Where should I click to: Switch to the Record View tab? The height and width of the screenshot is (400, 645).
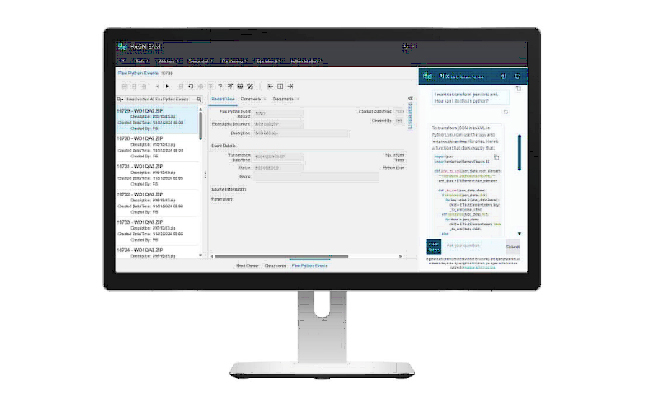[x=223, y=99]
